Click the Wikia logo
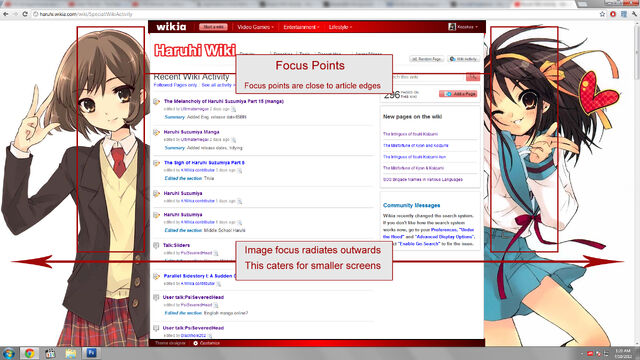 (171, 27)
